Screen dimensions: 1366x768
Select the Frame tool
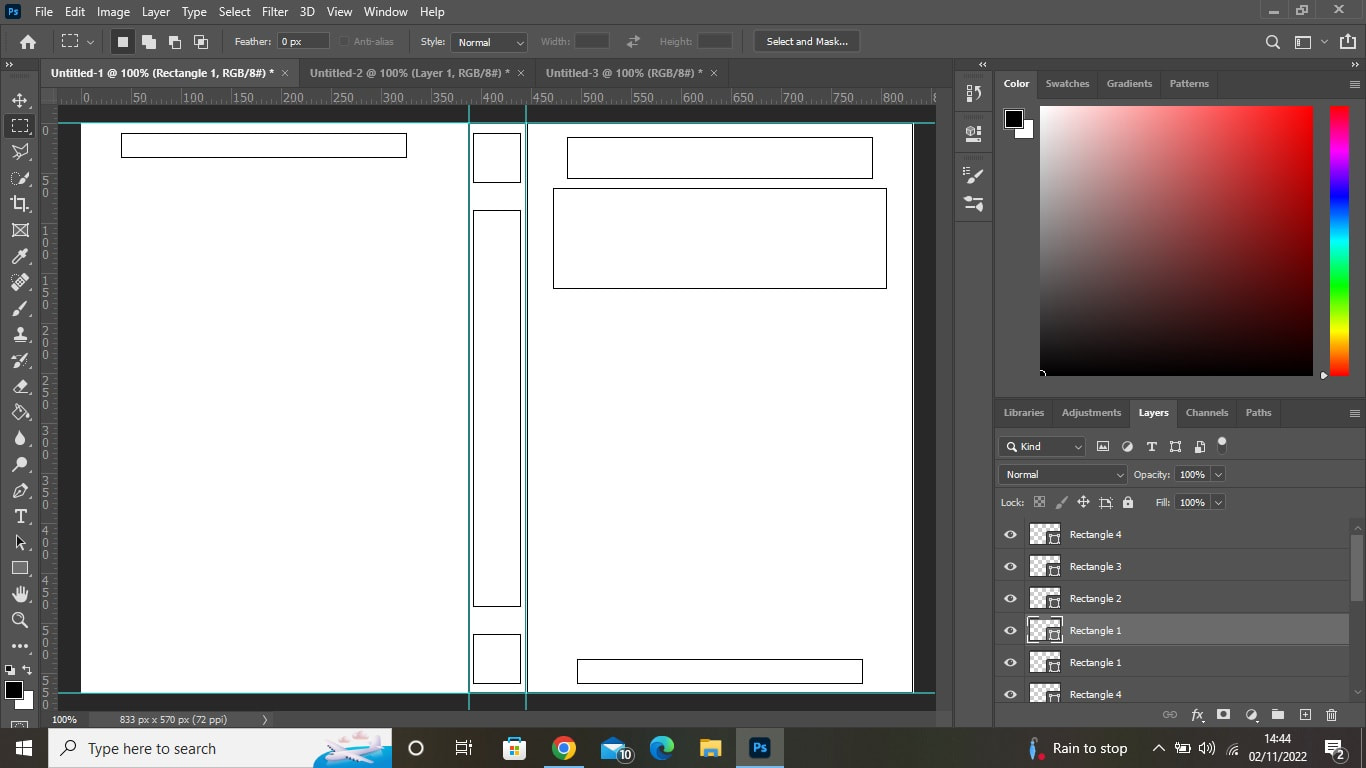20,230
